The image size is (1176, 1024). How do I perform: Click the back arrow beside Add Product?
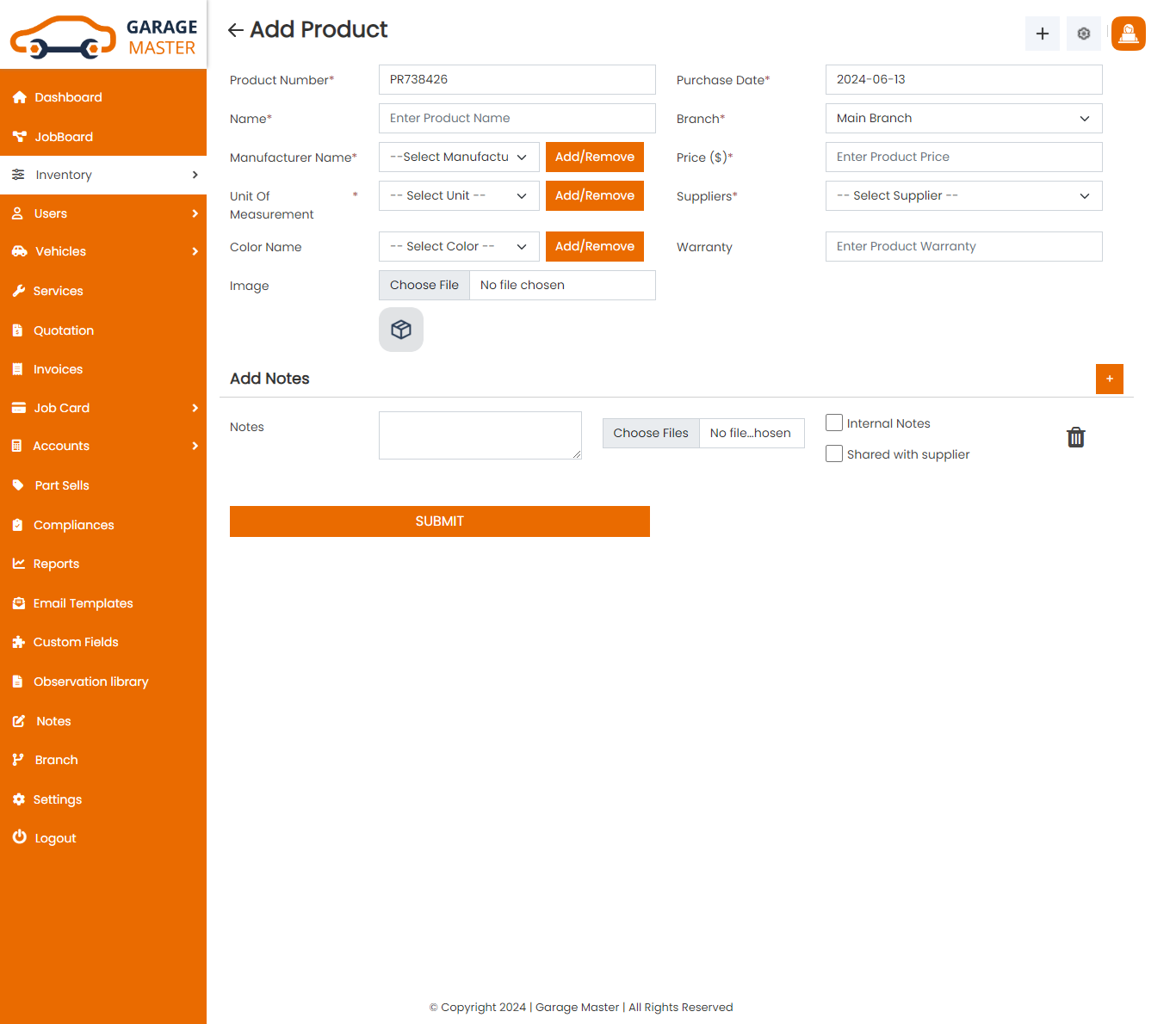point(235,31)
